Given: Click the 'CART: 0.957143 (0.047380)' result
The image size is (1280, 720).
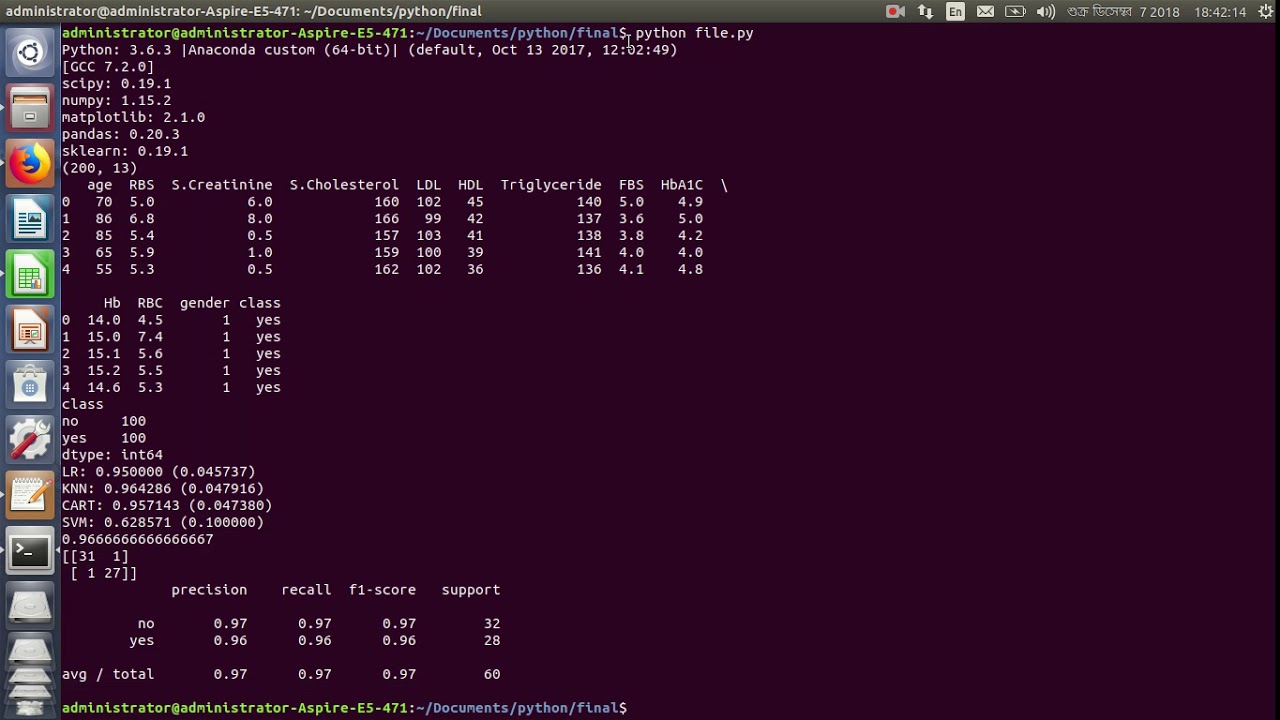Looking at the screenshot, I should click(167, 506).
